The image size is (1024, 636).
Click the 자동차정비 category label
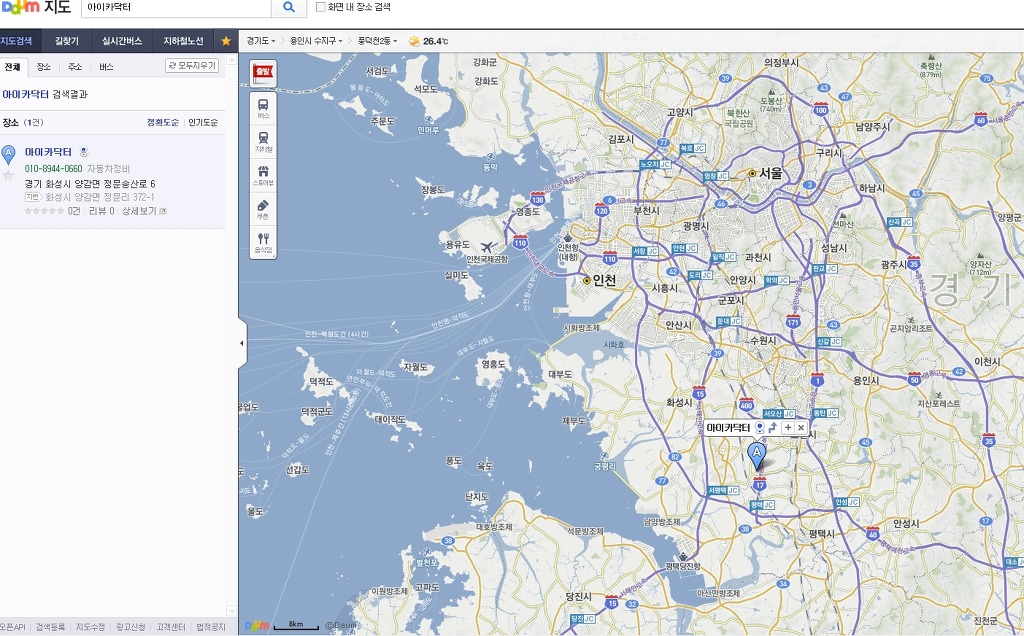108,168
